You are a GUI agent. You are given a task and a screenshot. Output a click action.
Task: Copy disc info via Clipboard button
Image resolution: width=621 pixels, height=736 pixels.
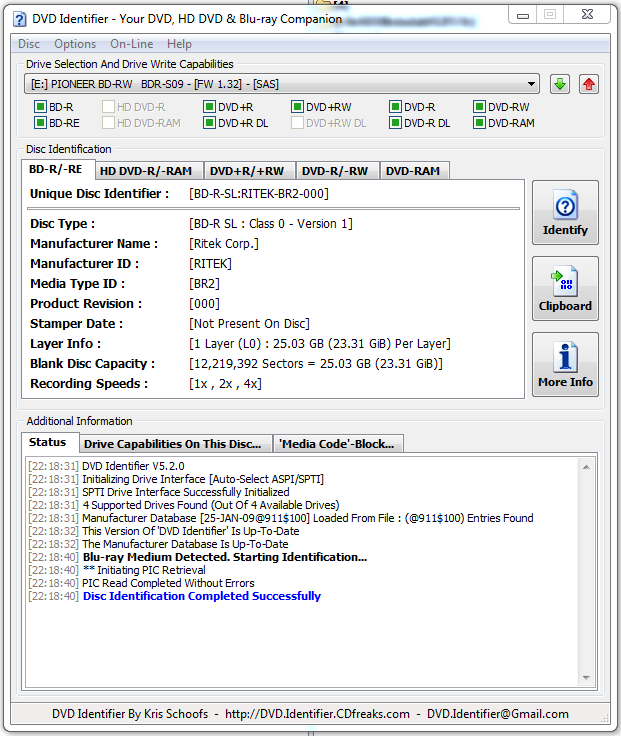565,289
